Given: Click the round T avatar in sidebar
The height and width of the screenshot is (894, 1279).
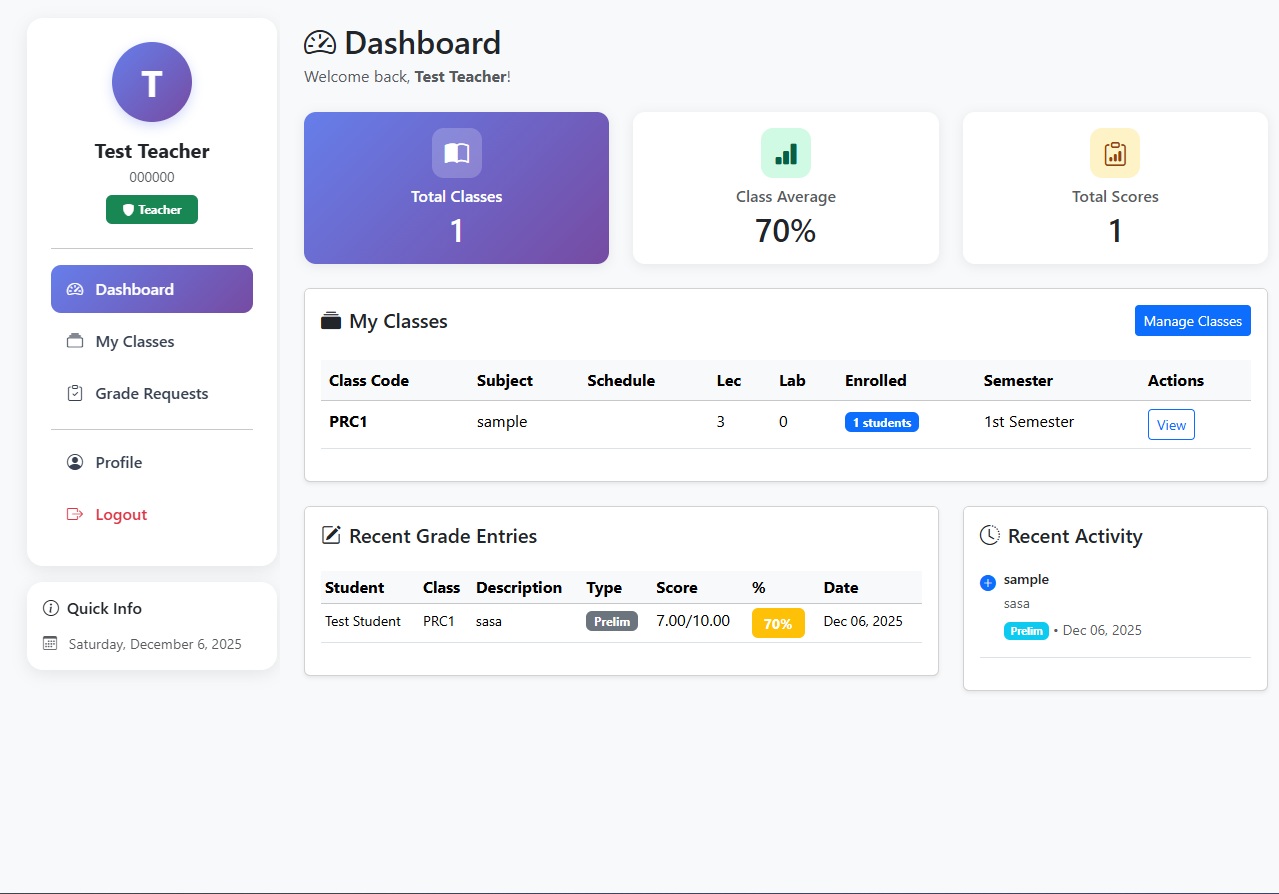Looking at the screenshot, I should [152, 82].
